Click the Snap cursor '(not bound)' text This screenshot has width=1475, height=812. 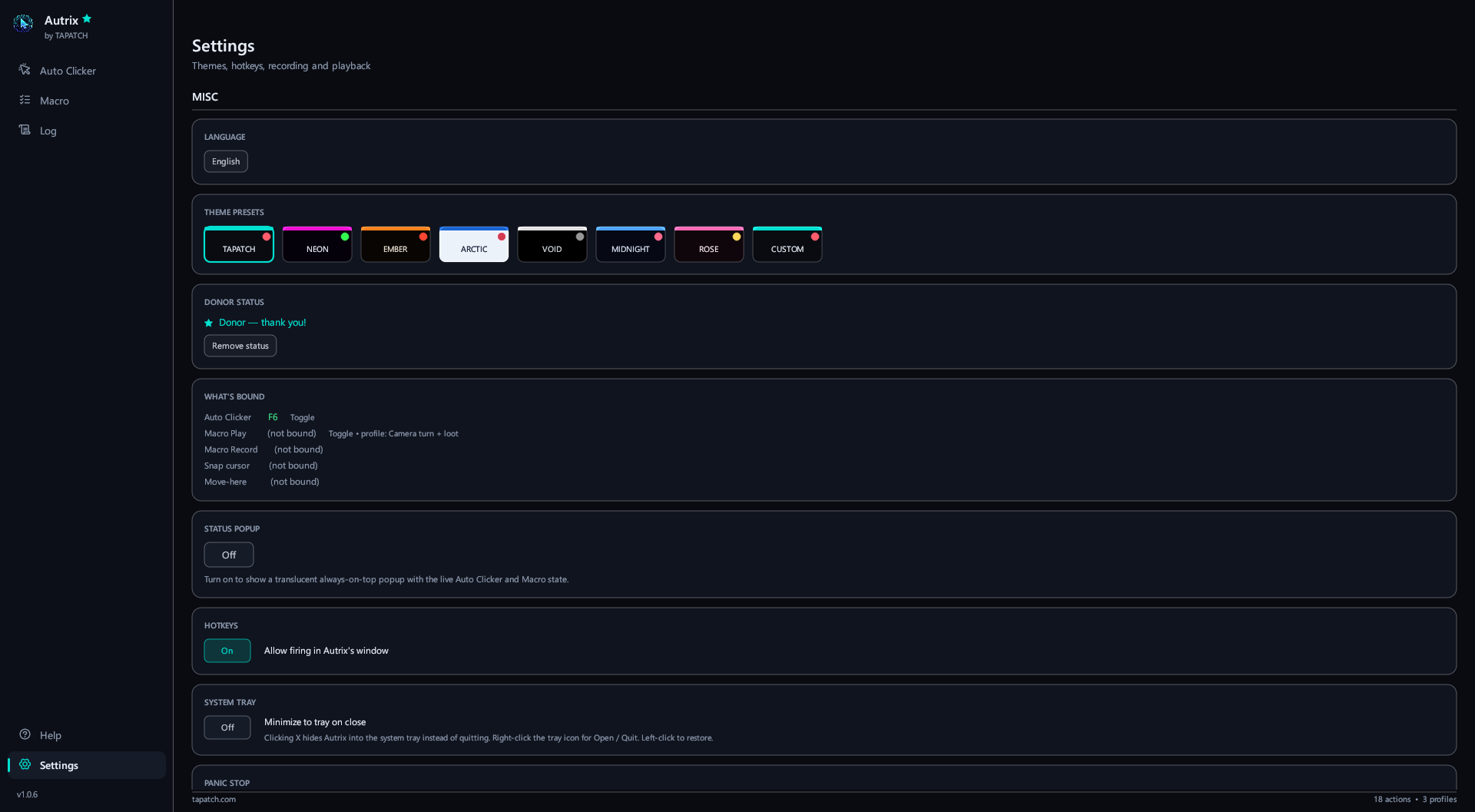coord(293,466)
